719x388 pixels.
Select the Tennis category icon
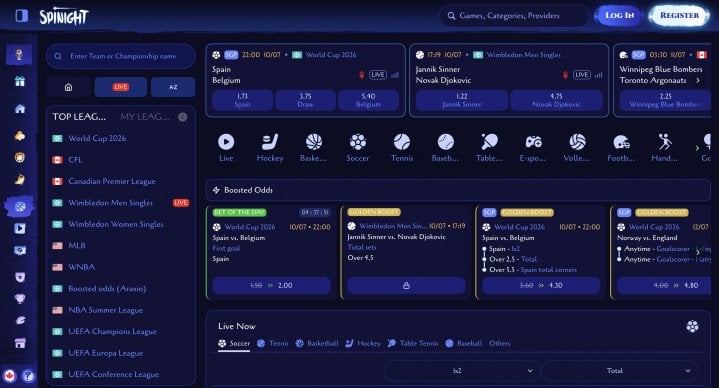(x=402, y=148)
